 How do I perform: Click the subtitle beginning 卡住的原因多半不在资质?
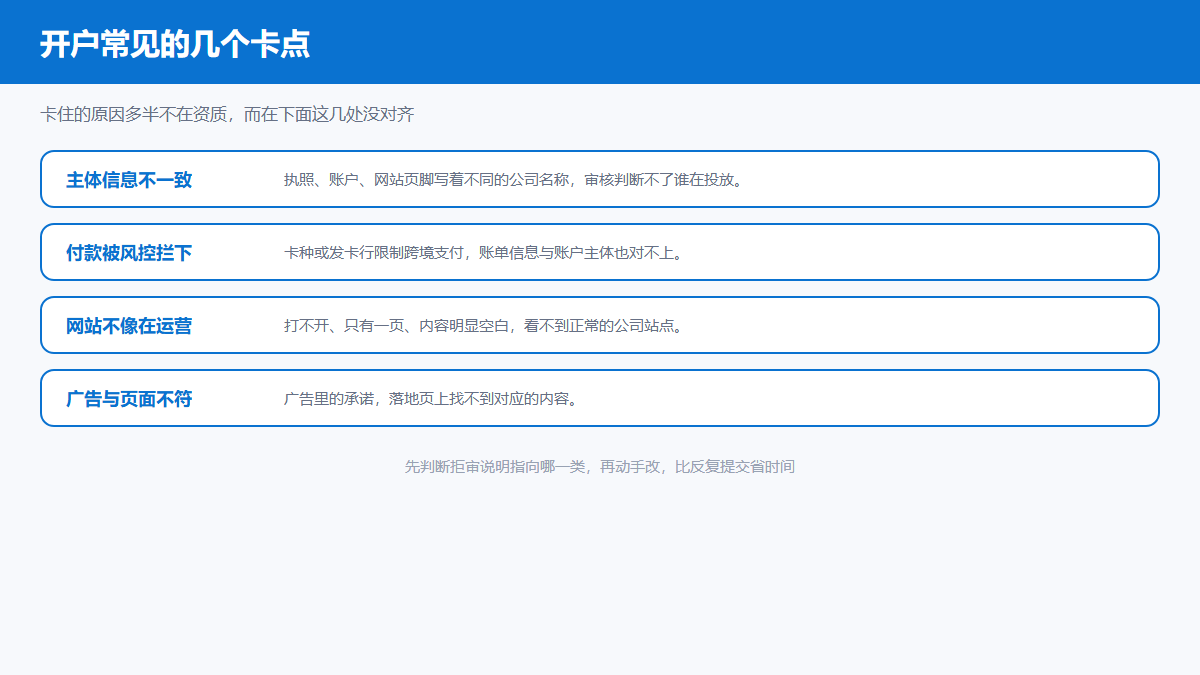tap(227, 114)
